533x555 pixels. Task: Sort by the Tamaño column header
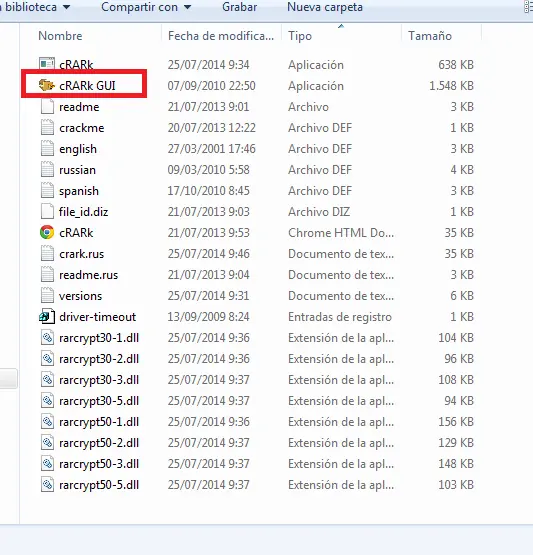[x=430, y=36]
